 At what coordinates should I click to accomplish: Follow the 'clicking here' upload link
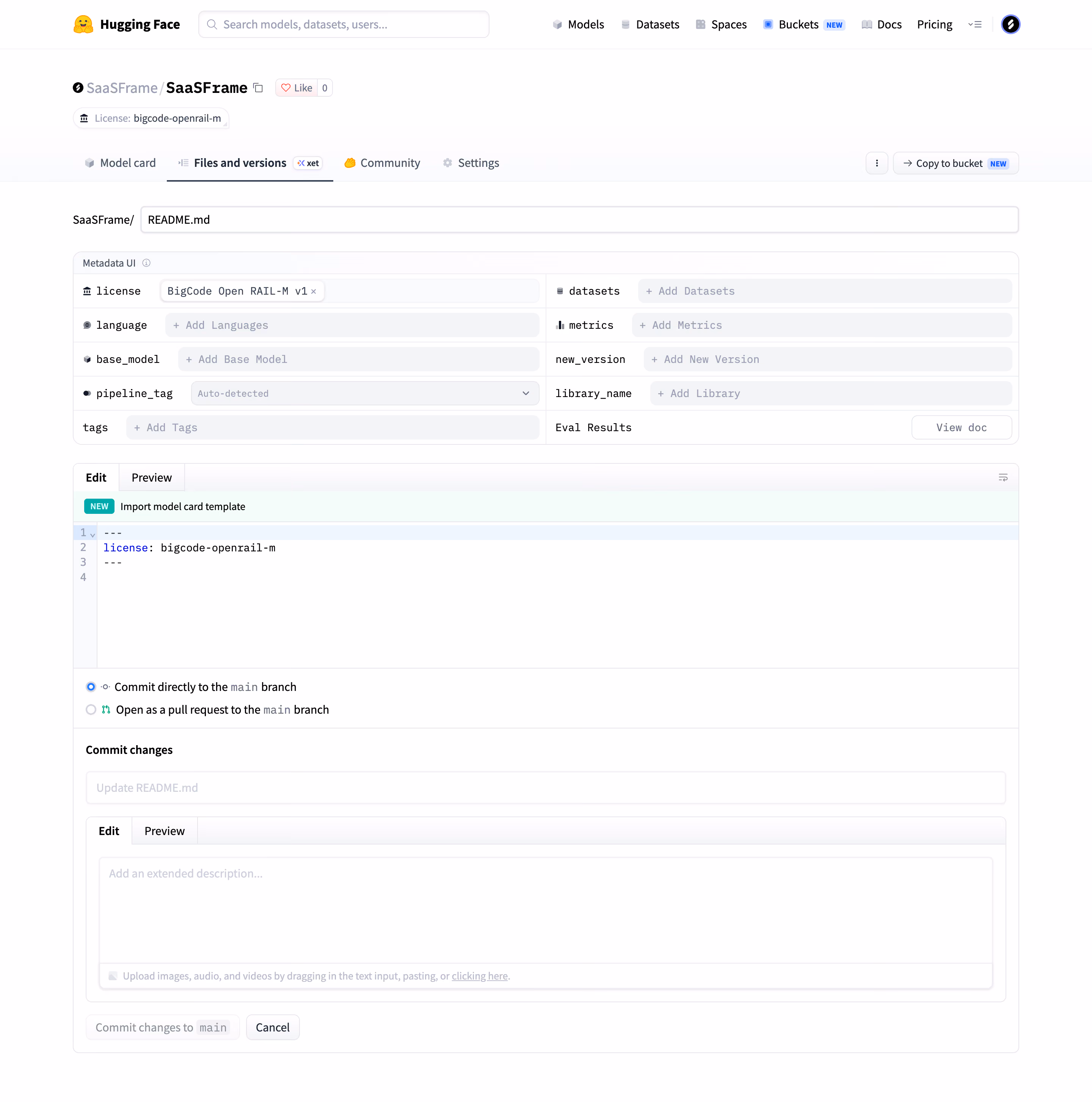point(480,976)
